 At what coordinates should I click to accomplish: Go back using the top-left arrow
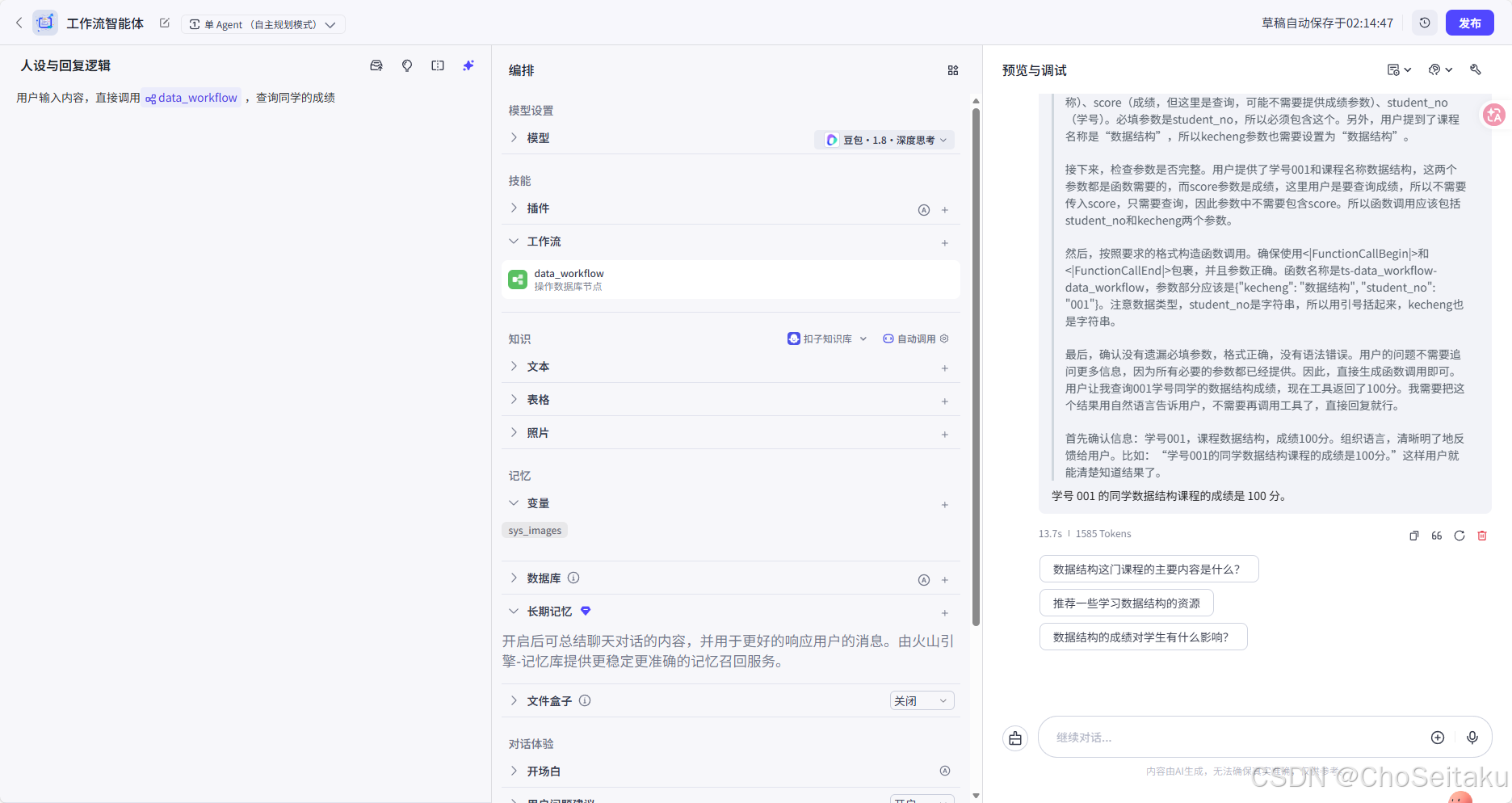click(19, 23)
